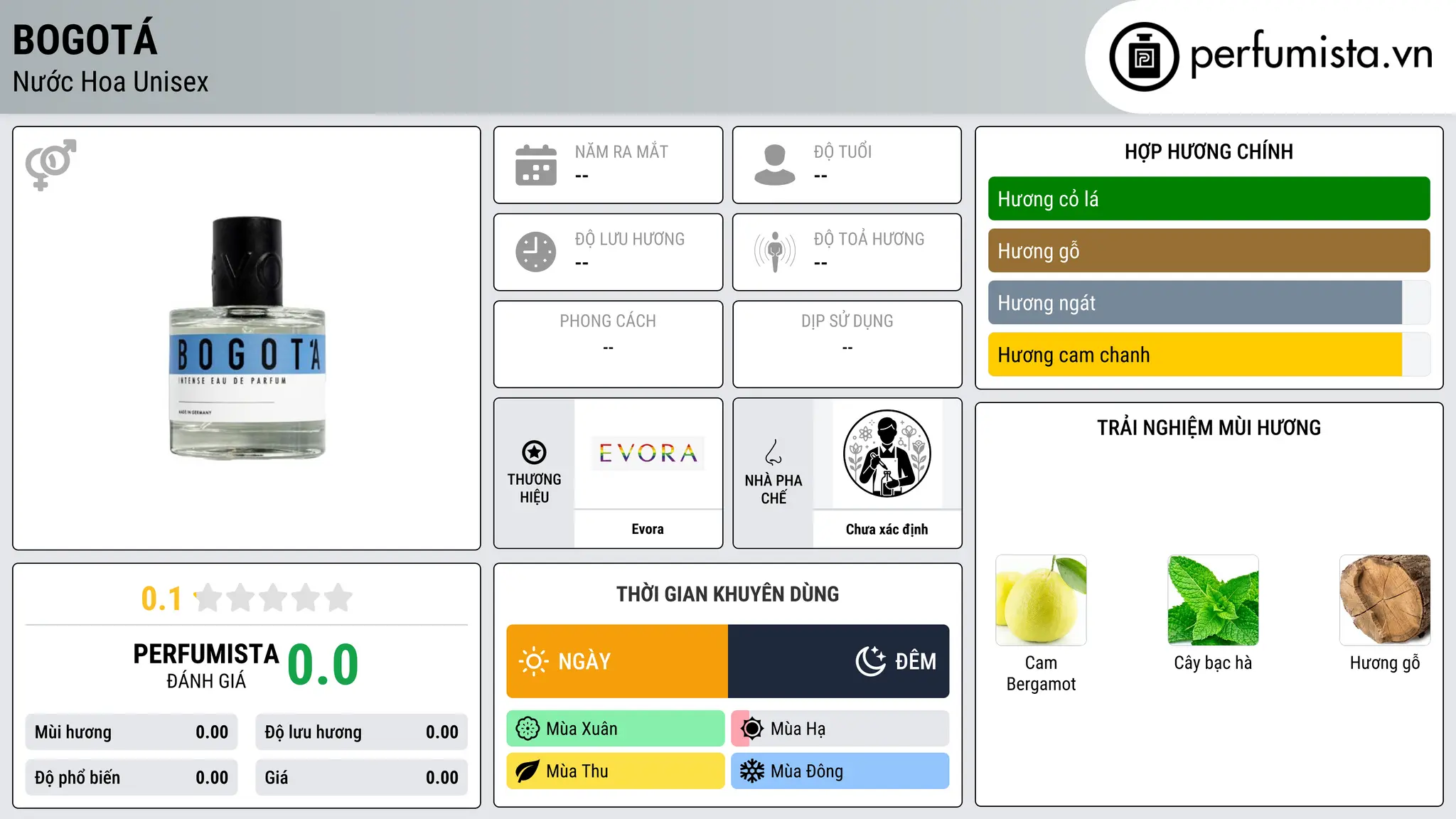Click the Mùa Xuân season bar
Image resolution: width=1456 pixels, height=819 pixels.
[616, 729]
